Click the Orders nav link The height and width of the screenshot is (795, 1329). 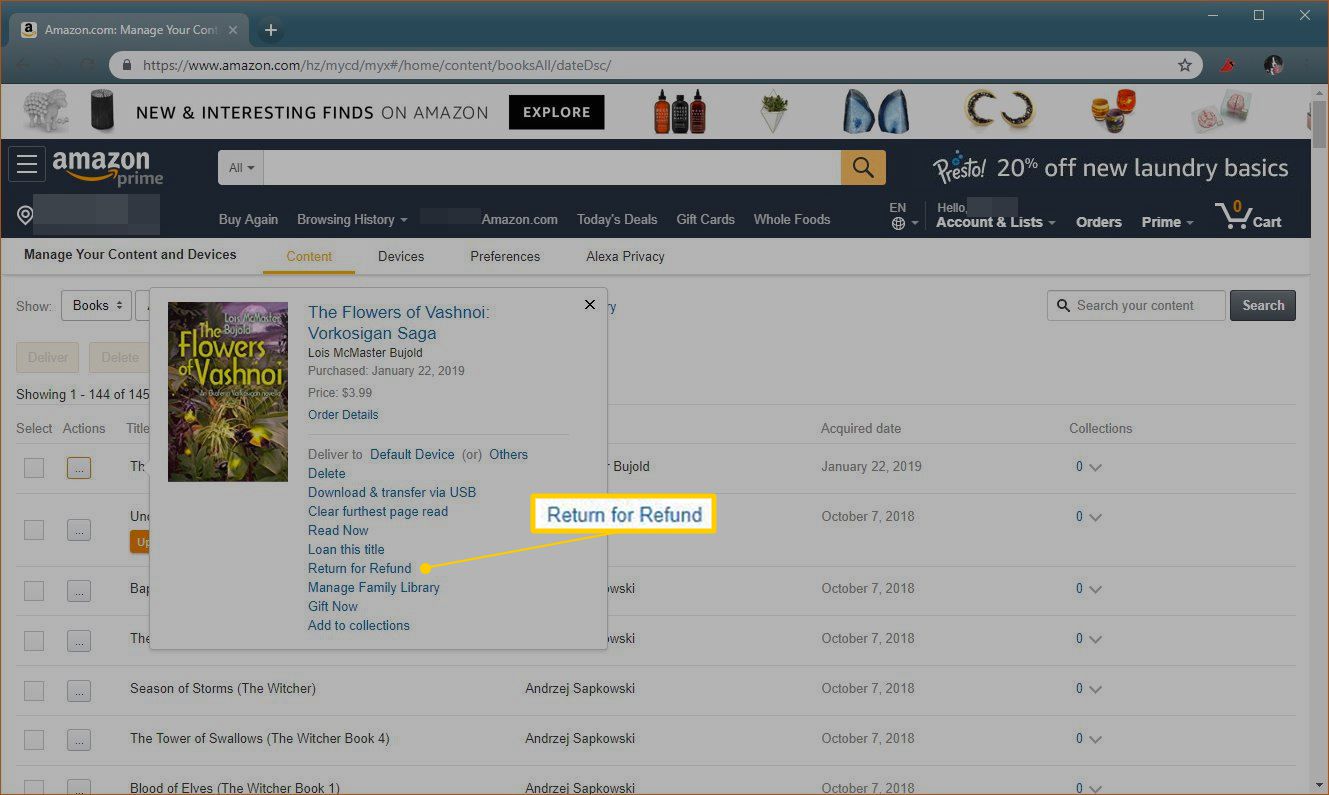[x=1099, y=222]
